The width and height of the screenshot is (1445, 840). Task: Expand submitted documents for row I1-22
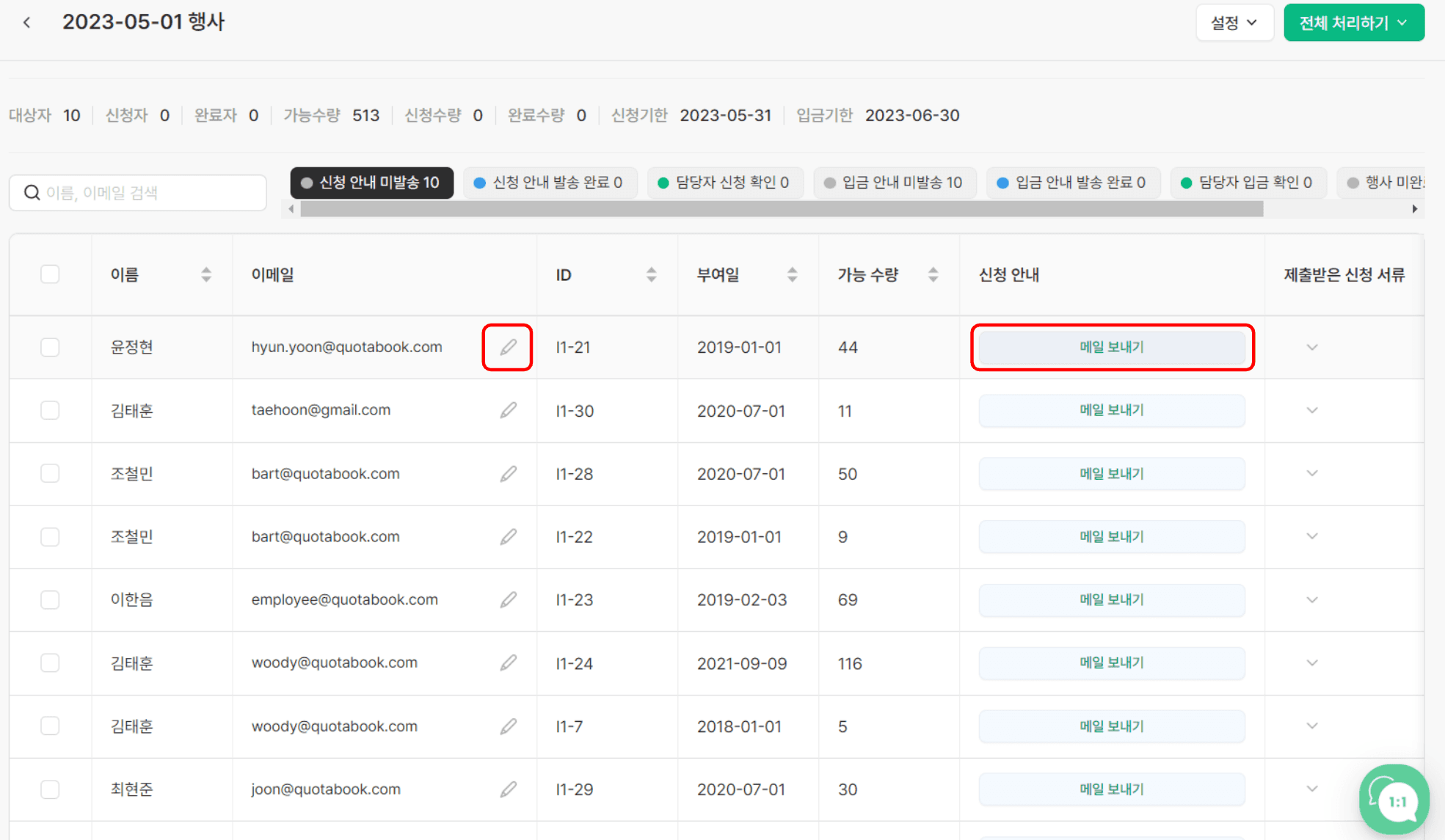[1312, 537]
